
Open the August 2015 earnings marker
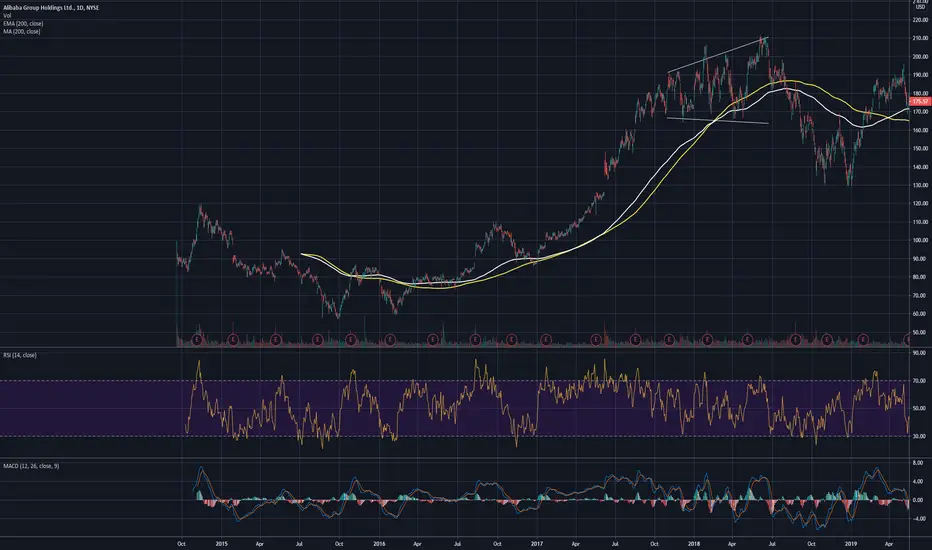(317, 340)
